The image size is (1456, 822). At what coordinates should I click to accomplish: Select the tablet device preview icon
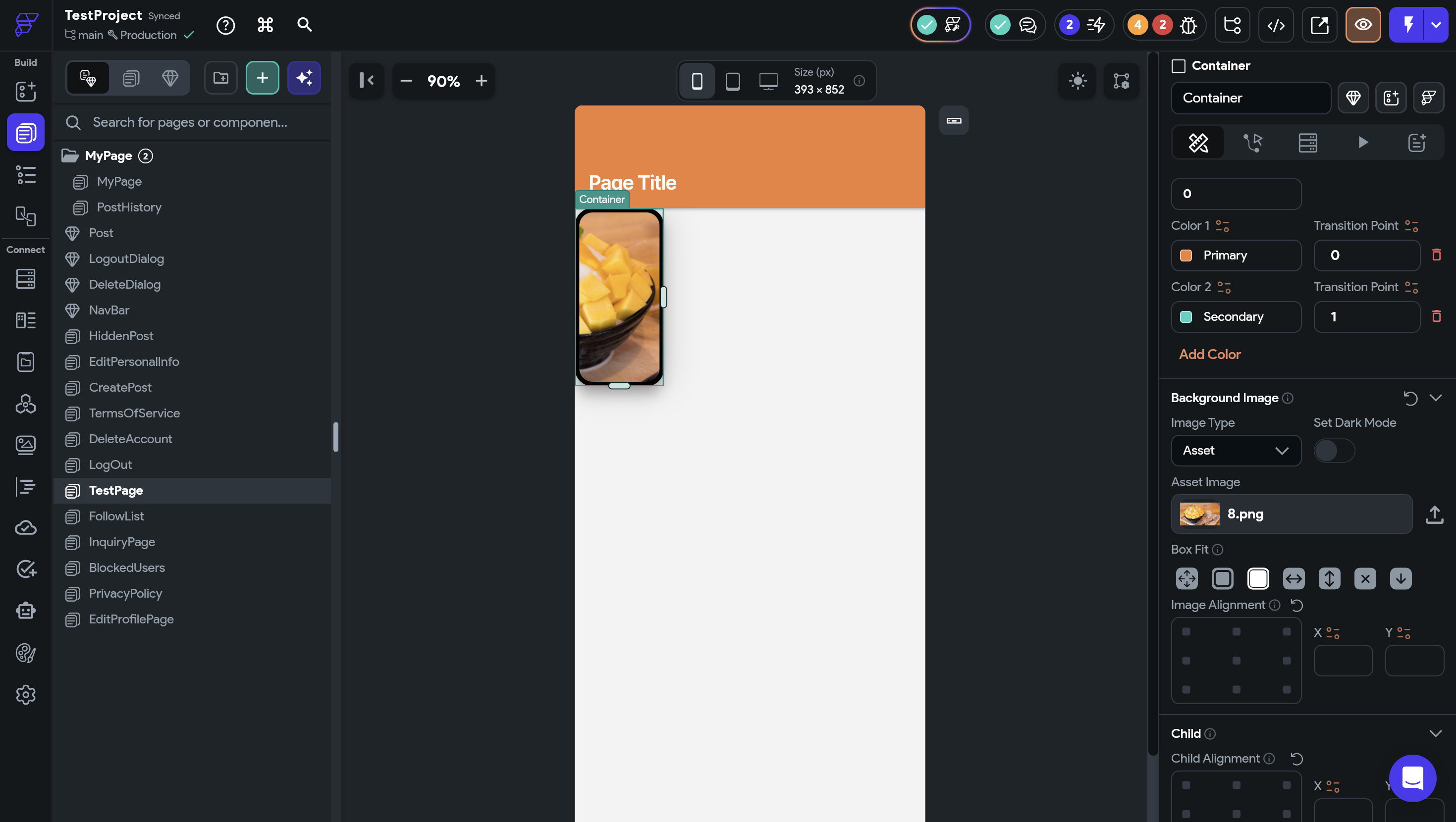(x=733, y=81)
